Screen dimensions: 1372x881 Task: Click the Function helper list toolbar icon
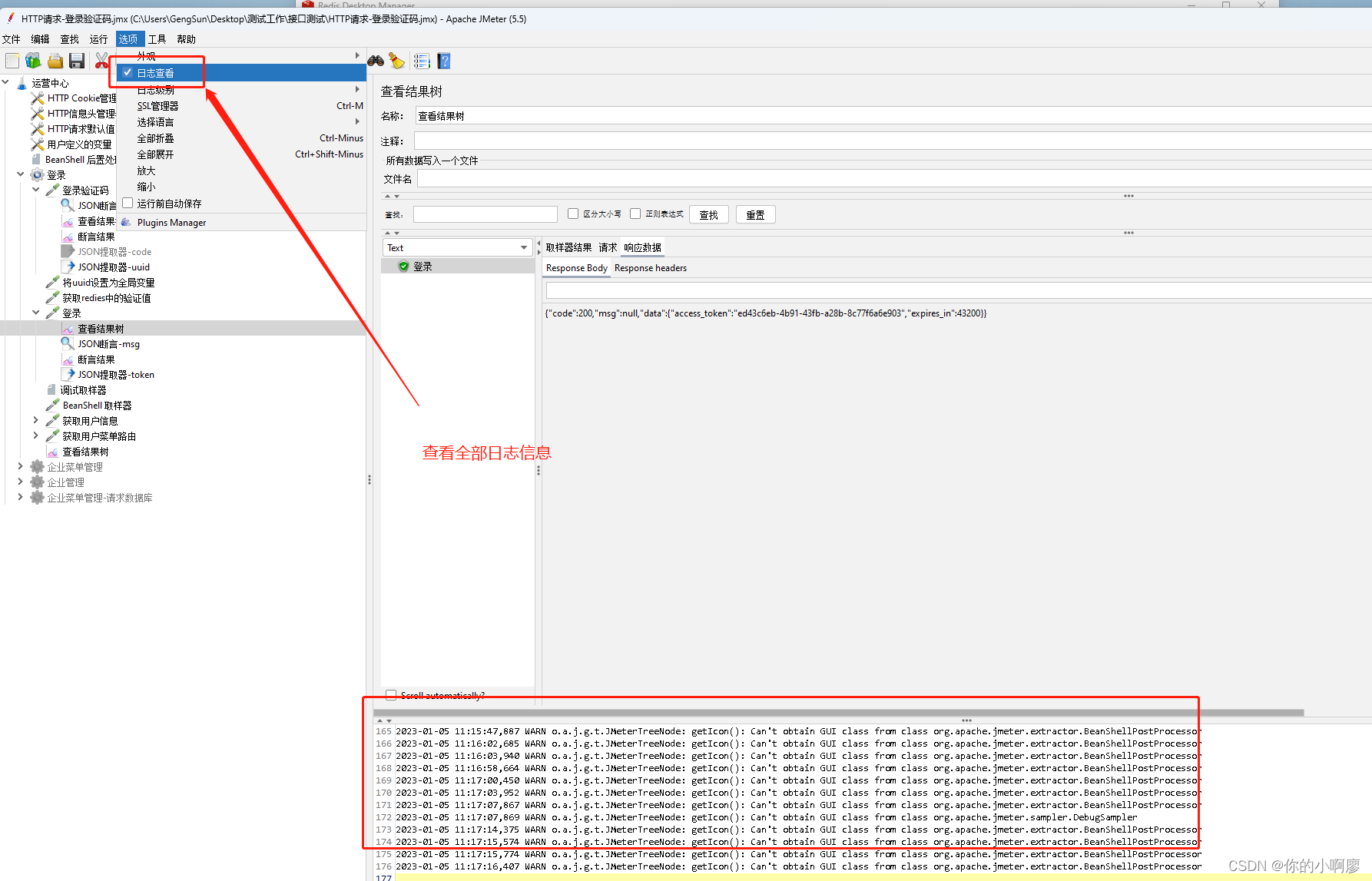pos(422,61)
